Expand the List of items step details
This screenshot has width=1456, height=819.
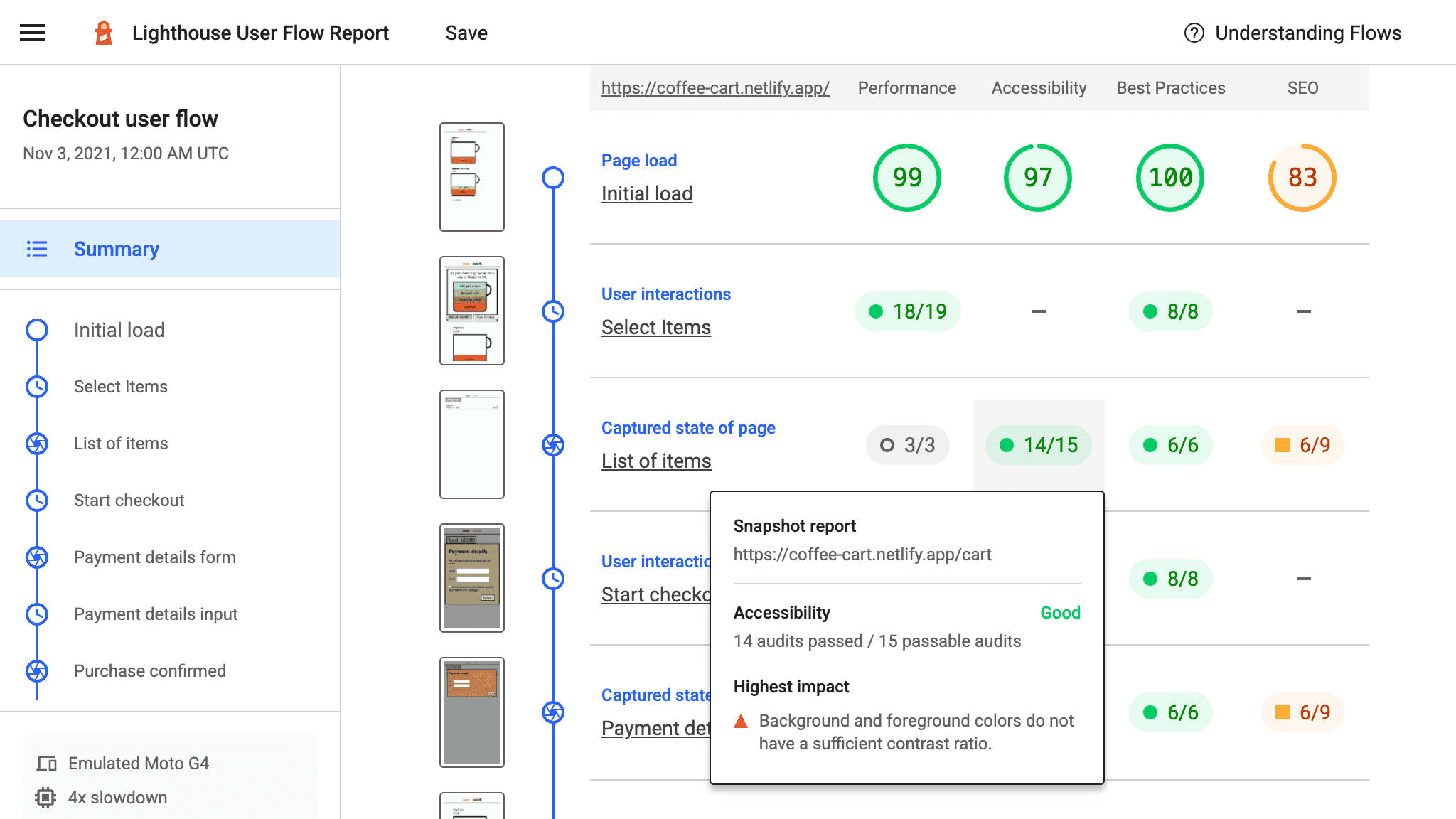[656, 460]
